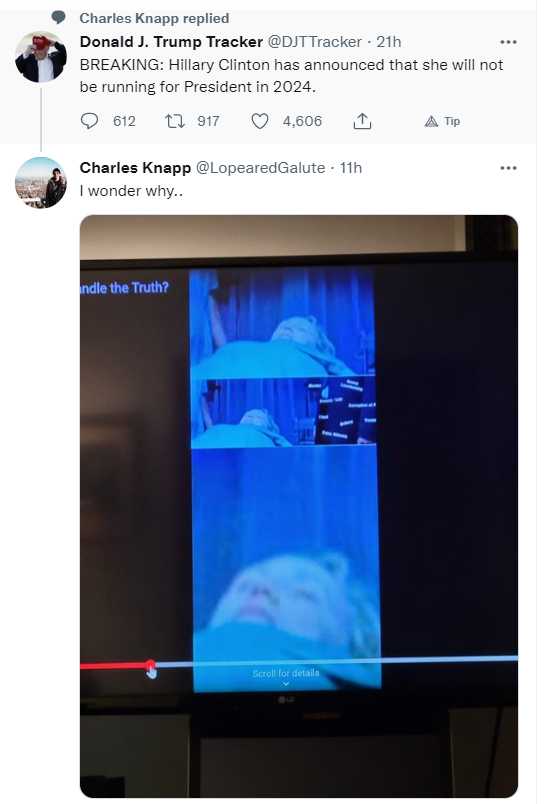Click the @DJTTracker handle

coord(314,42)
